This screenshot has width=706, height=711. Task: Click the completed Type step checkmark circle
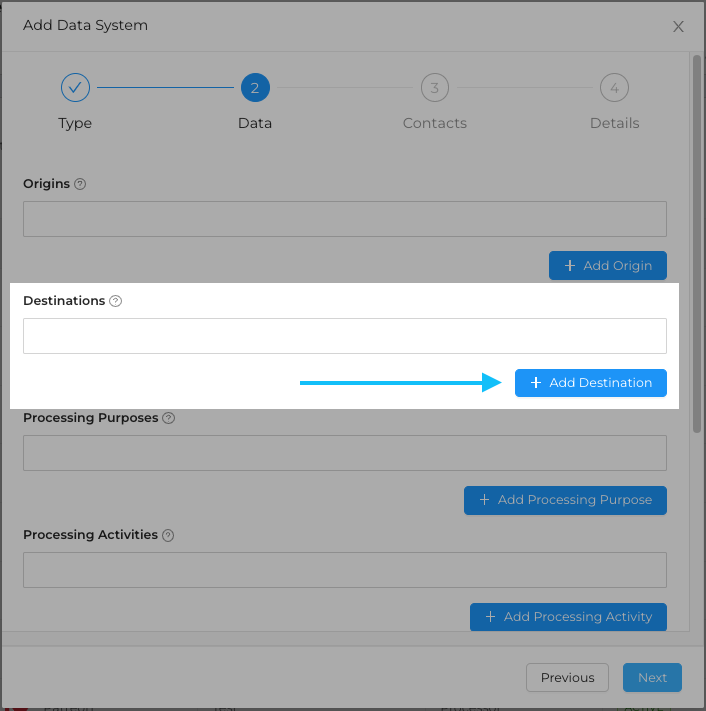tap(75, 88)
